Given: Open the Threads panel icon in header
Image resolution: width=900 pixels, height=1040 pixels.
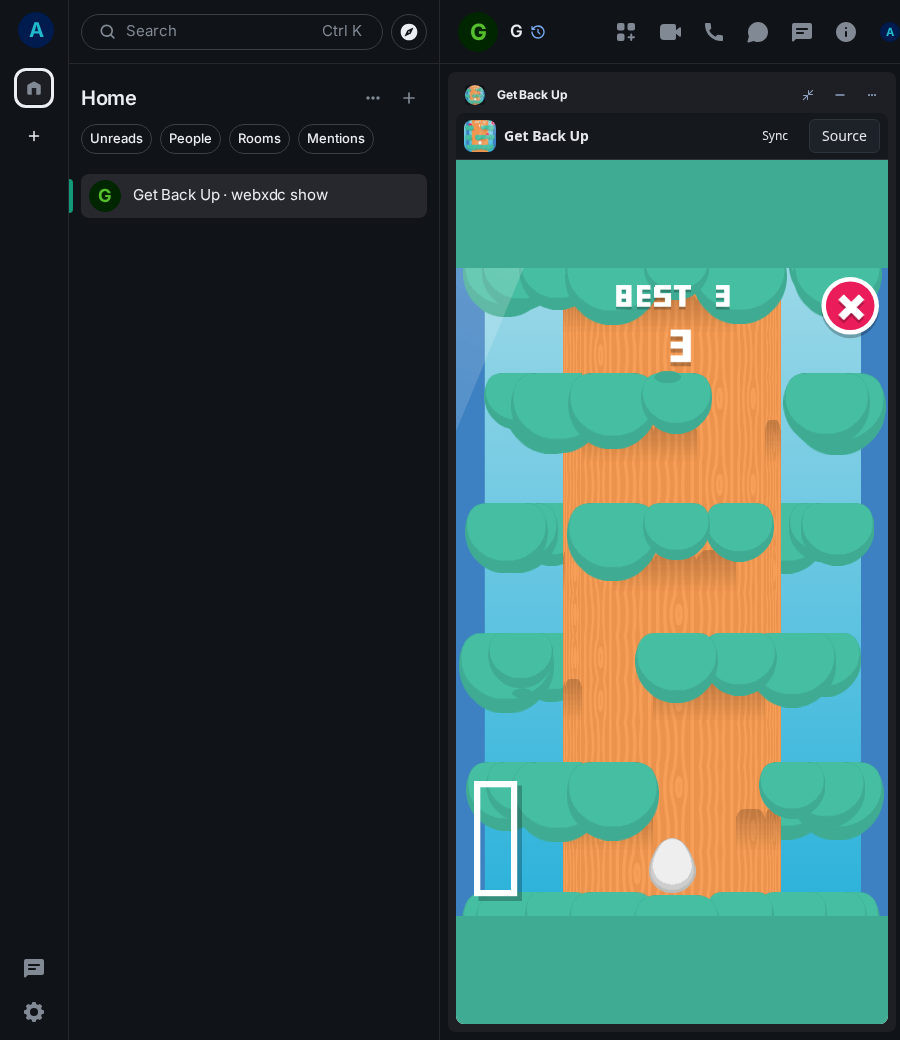Looking at the screenshot, I should [x=801, y=32].
